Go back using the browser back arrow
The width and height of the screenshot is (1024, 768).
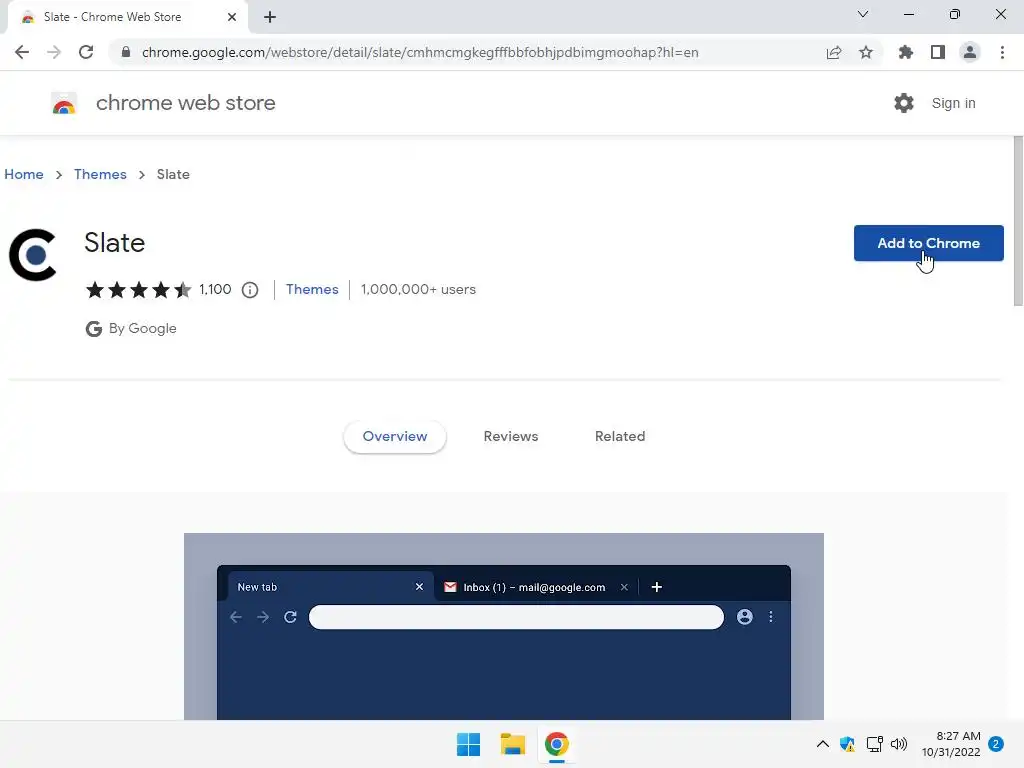pos(22,52)
